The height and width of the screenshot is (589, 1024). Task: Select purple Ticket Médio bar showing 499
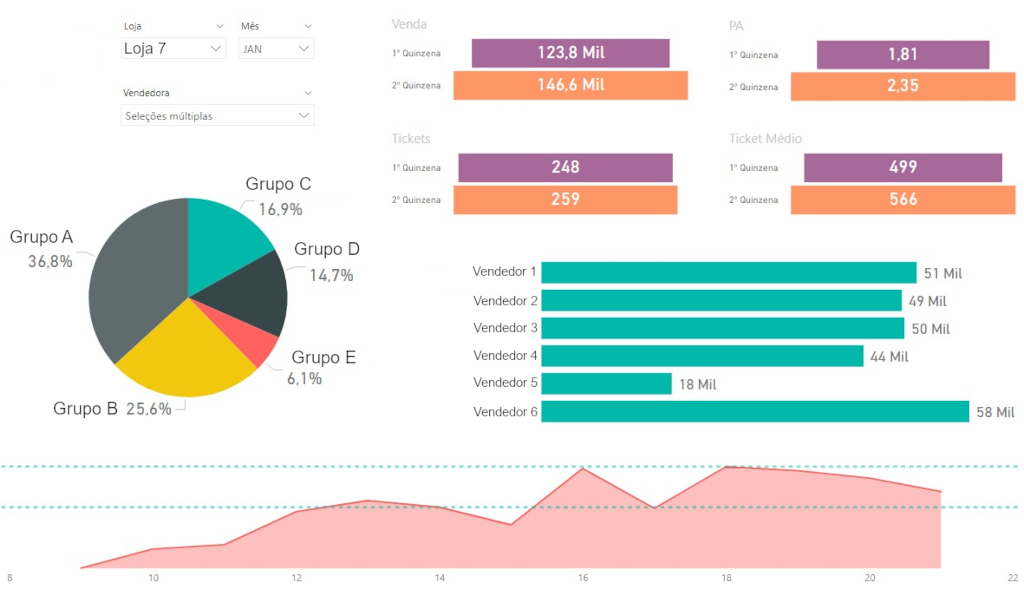[x=902, y=167]
